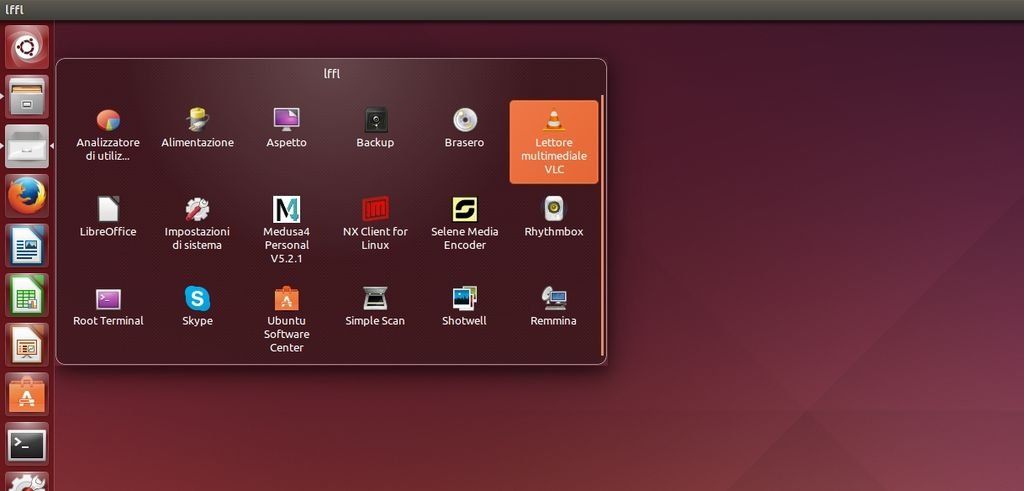Open the VLC media player launcher
This screenshot has height=491, width=1024.
pyautogui.click(x=553, y=123)
